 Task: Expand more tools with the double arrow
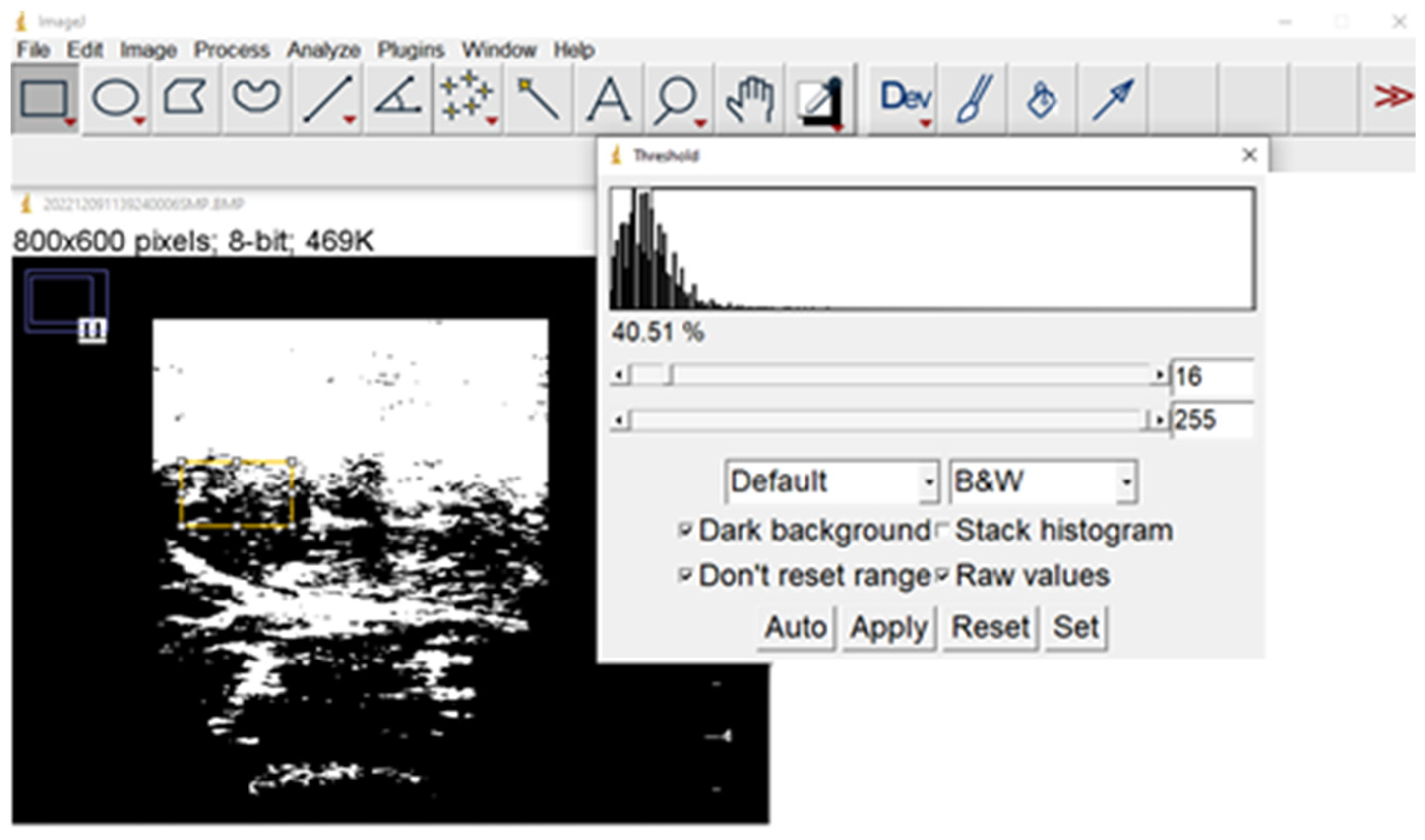pos(1393,97)
